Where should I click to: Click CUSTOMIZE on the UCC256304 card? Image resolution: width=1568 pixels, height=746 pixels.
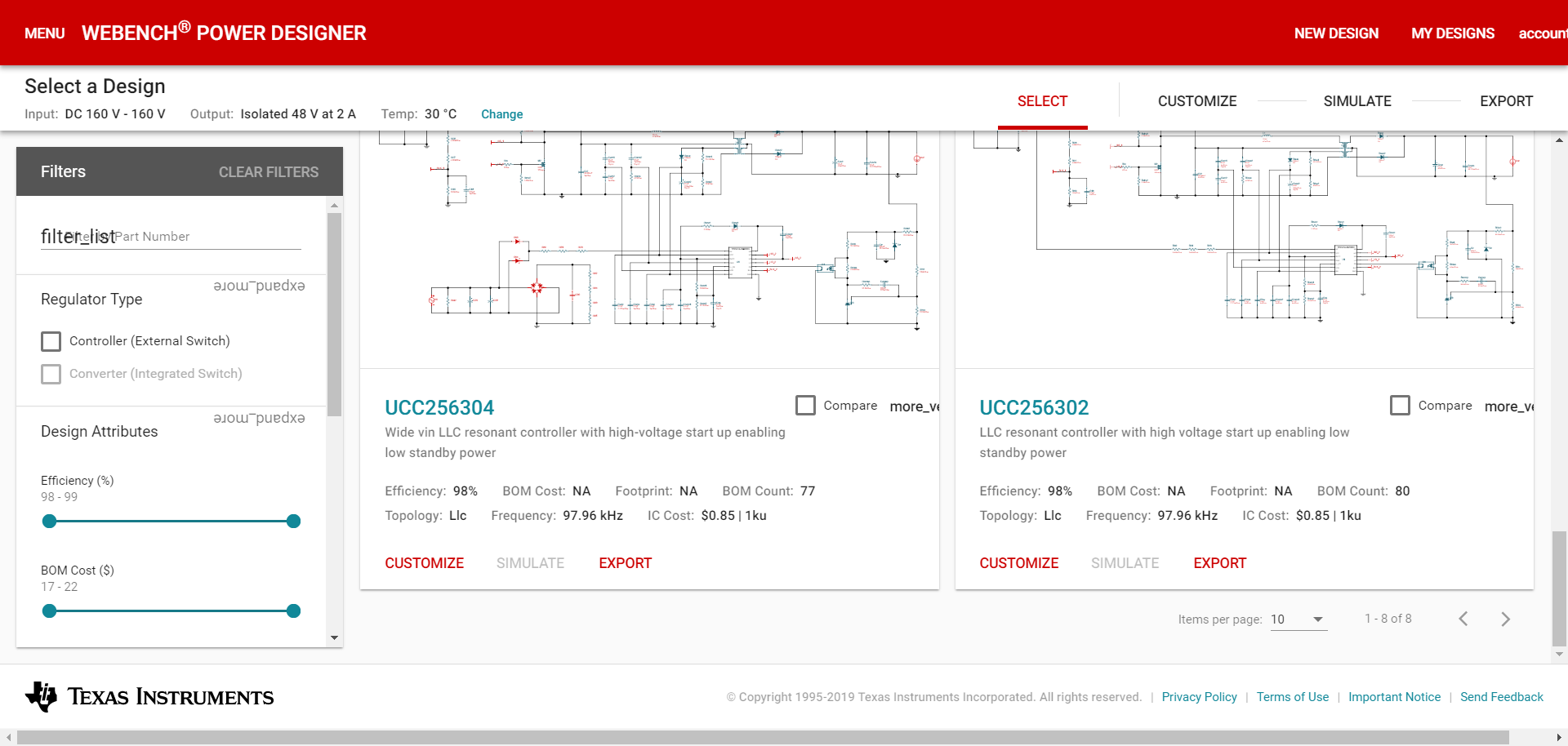click(424, 563)
